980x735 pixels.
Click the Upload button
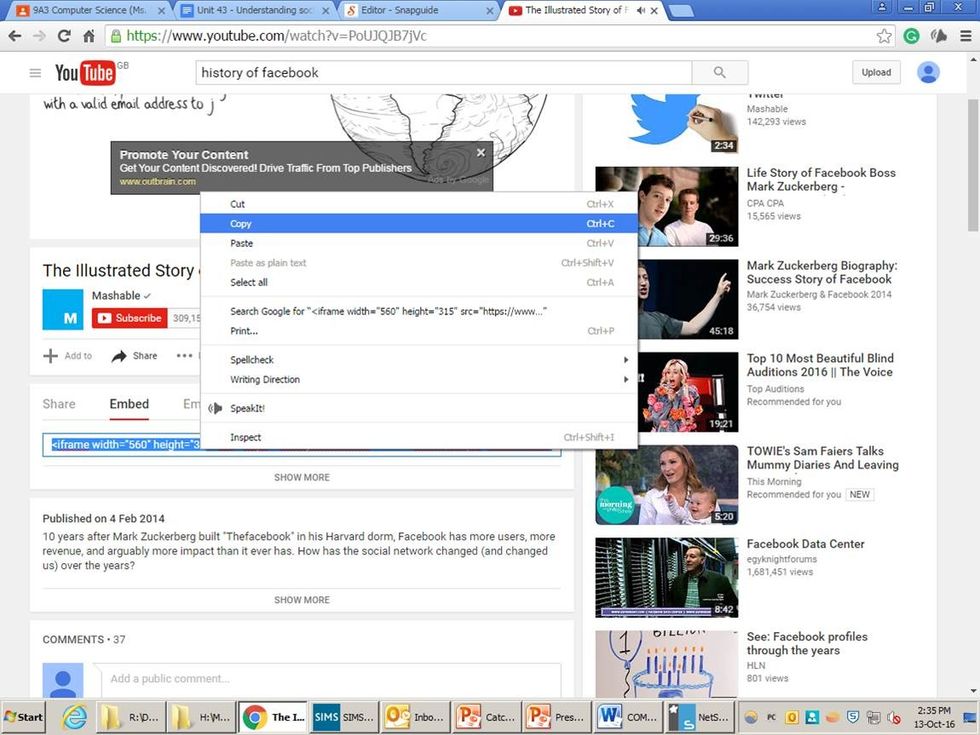tap(876, 72)
